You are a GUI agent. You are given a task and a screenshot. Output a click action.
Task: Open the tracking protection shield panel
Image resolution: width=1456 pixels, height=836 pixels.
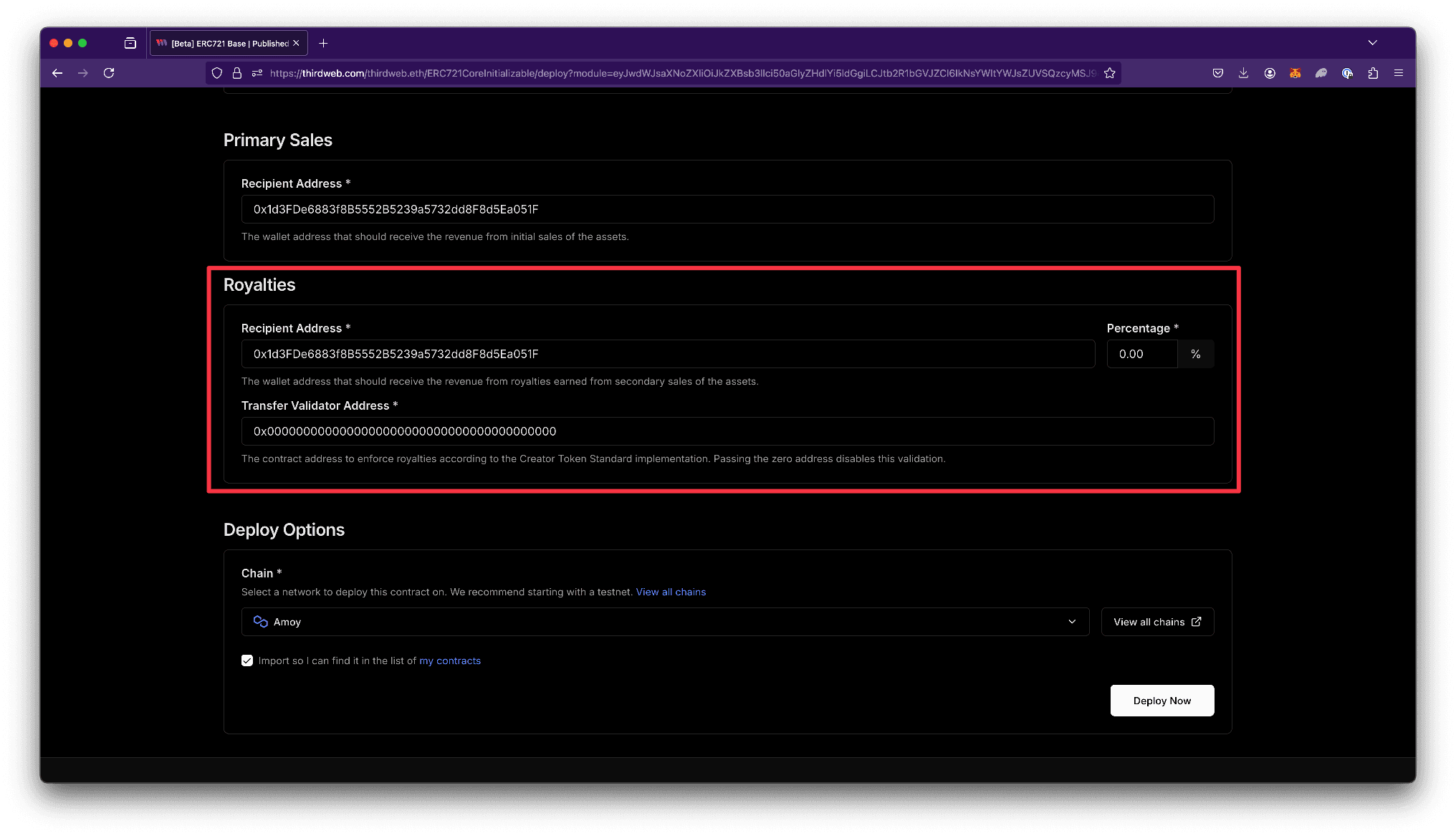(216, 72)
